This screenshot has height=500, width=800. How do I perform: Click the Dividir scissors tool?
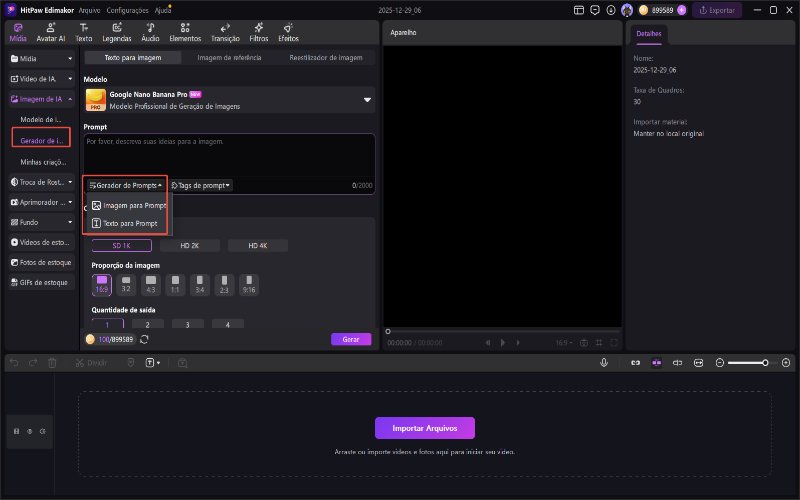point(91,363)
